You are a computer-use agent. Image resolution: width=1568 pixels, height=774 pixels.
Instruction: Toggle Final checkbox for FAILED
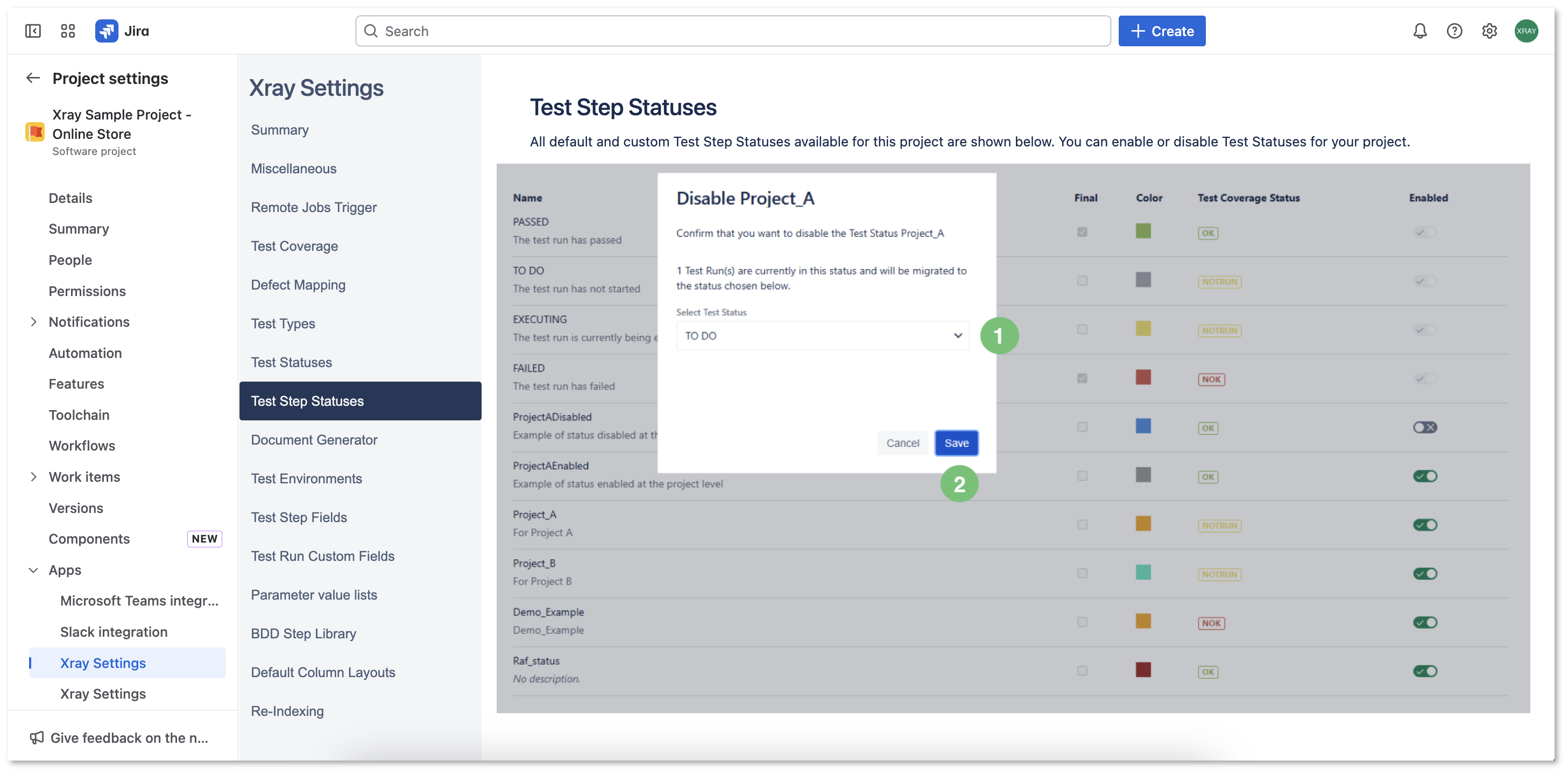1082,378
